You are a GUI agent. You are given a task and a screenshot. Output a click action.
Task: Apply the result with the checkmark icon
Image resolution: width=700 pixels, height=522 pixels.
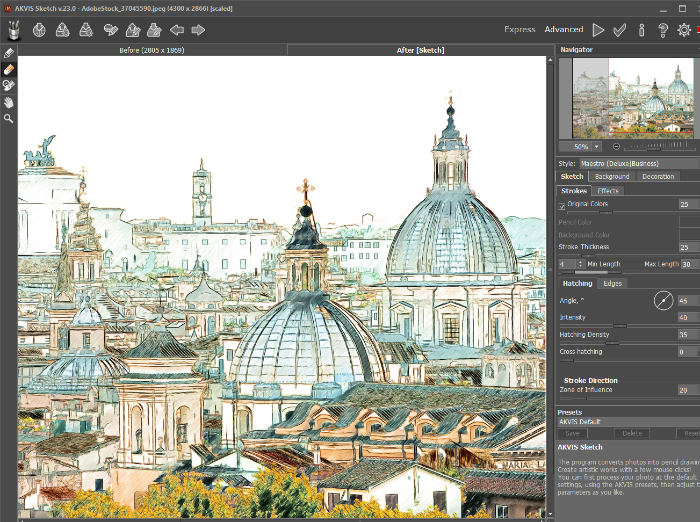pos(620,30)
